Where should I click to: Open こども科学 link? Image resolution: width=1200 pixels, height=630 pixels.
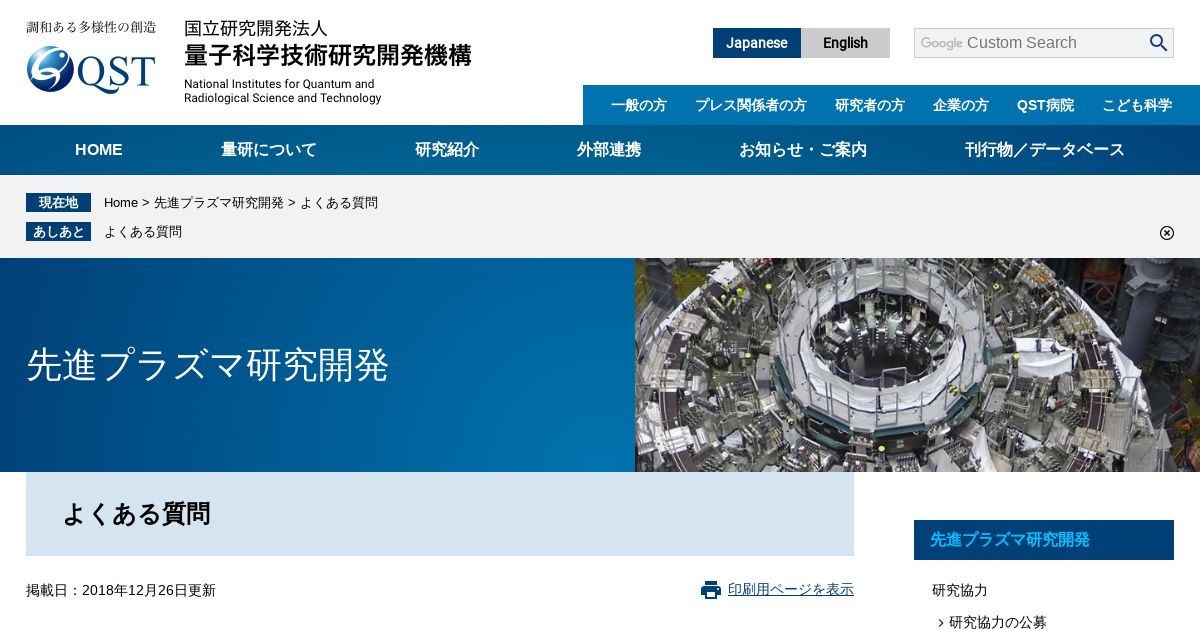pos(1137,105)
